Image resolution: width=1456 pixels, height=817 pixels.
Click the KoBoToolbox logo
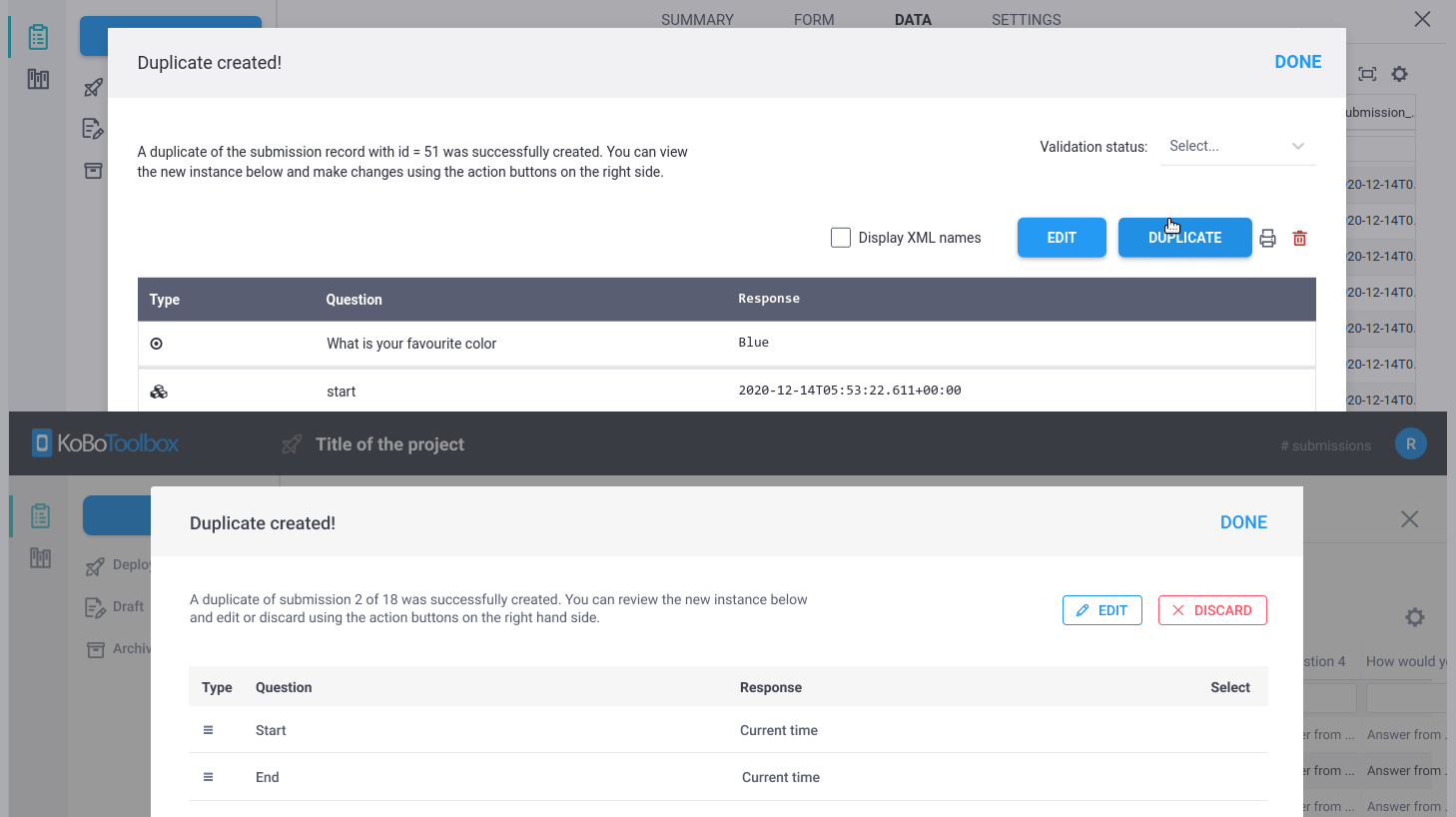[104, 442]
